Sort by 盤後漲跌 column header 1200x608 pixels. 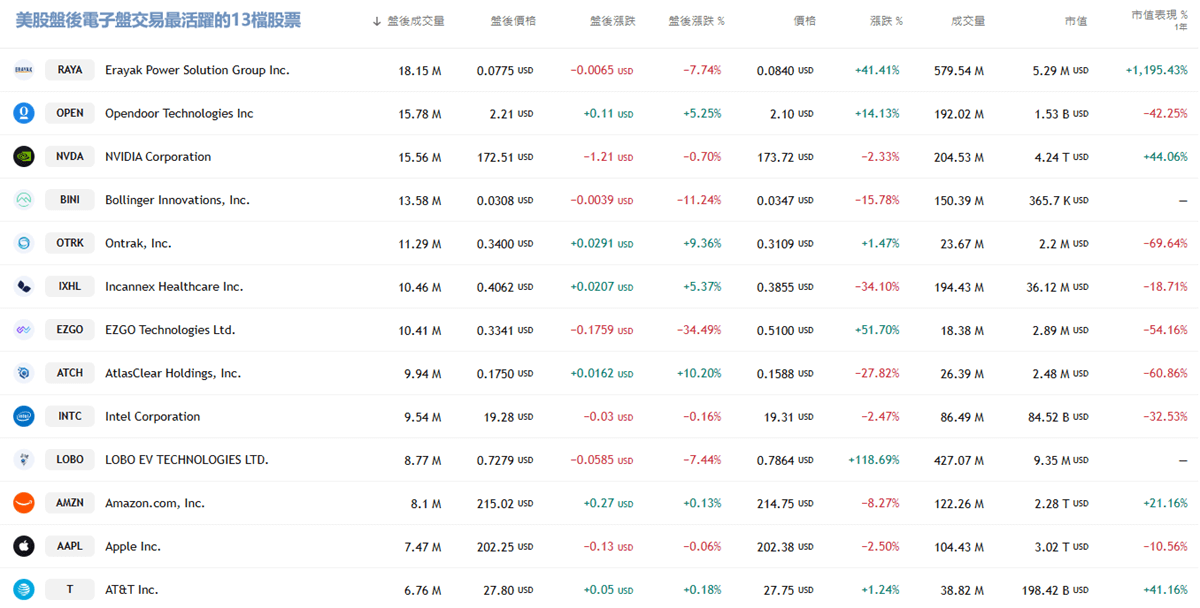613,21
